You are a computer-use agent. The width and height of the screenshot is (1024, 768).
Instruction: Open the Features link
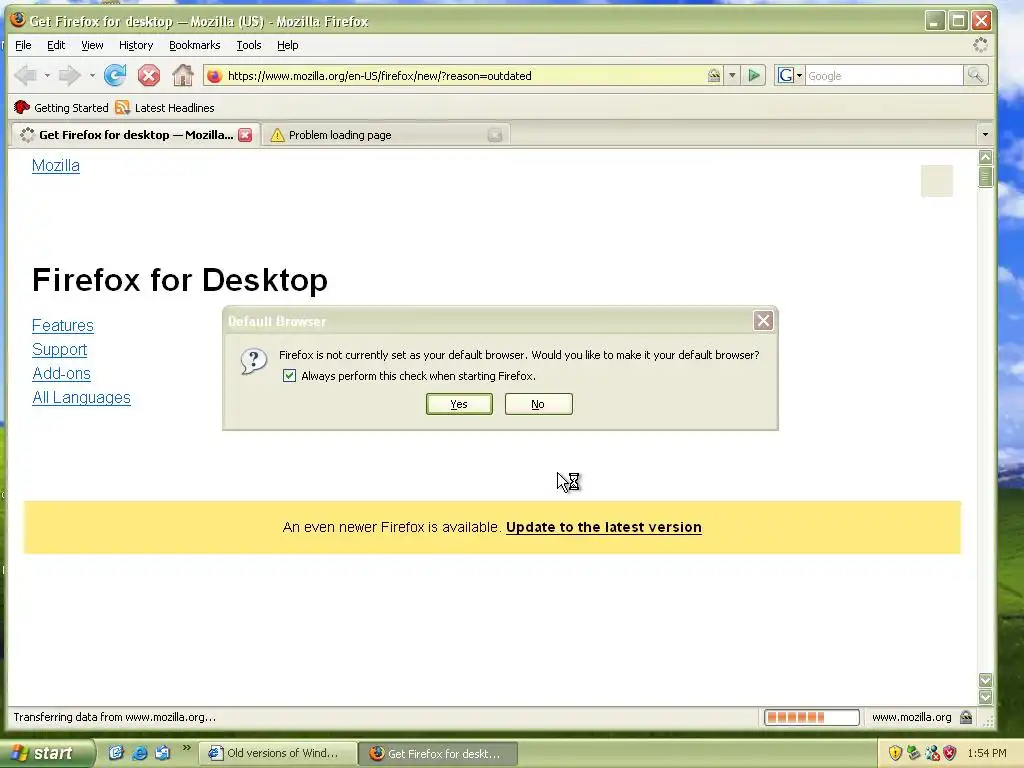point(63,325)
